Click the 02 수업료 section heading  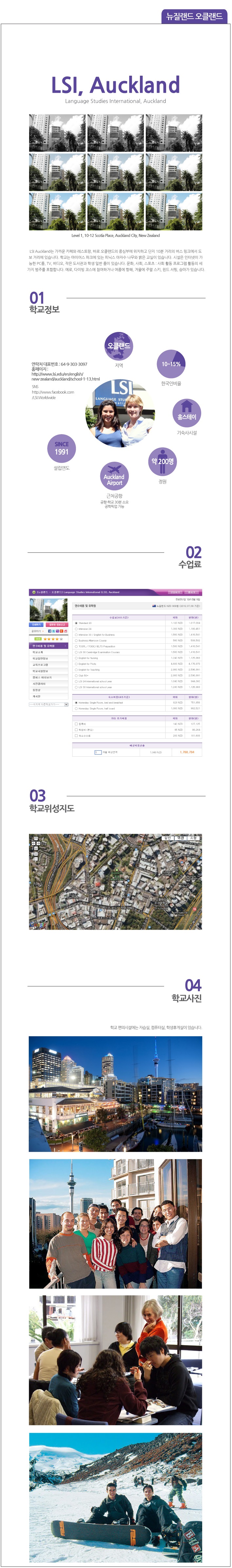(190, 557)
